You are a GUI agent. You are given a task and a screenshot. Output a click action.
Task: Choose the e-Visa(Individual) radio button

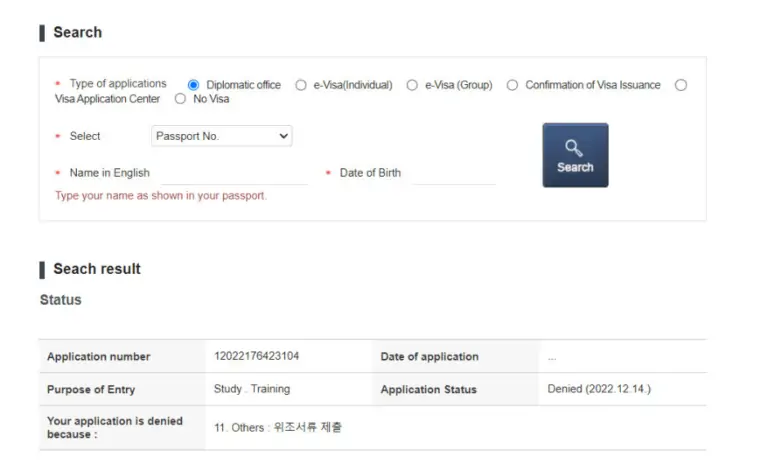[301, 85]
